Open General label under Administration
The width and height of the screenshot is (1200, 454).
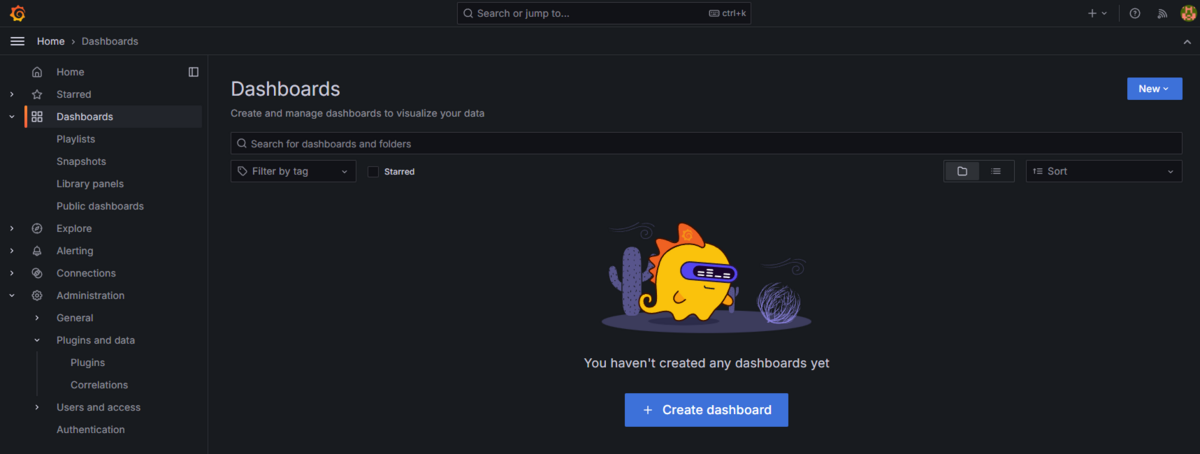(x=75, y=318)
